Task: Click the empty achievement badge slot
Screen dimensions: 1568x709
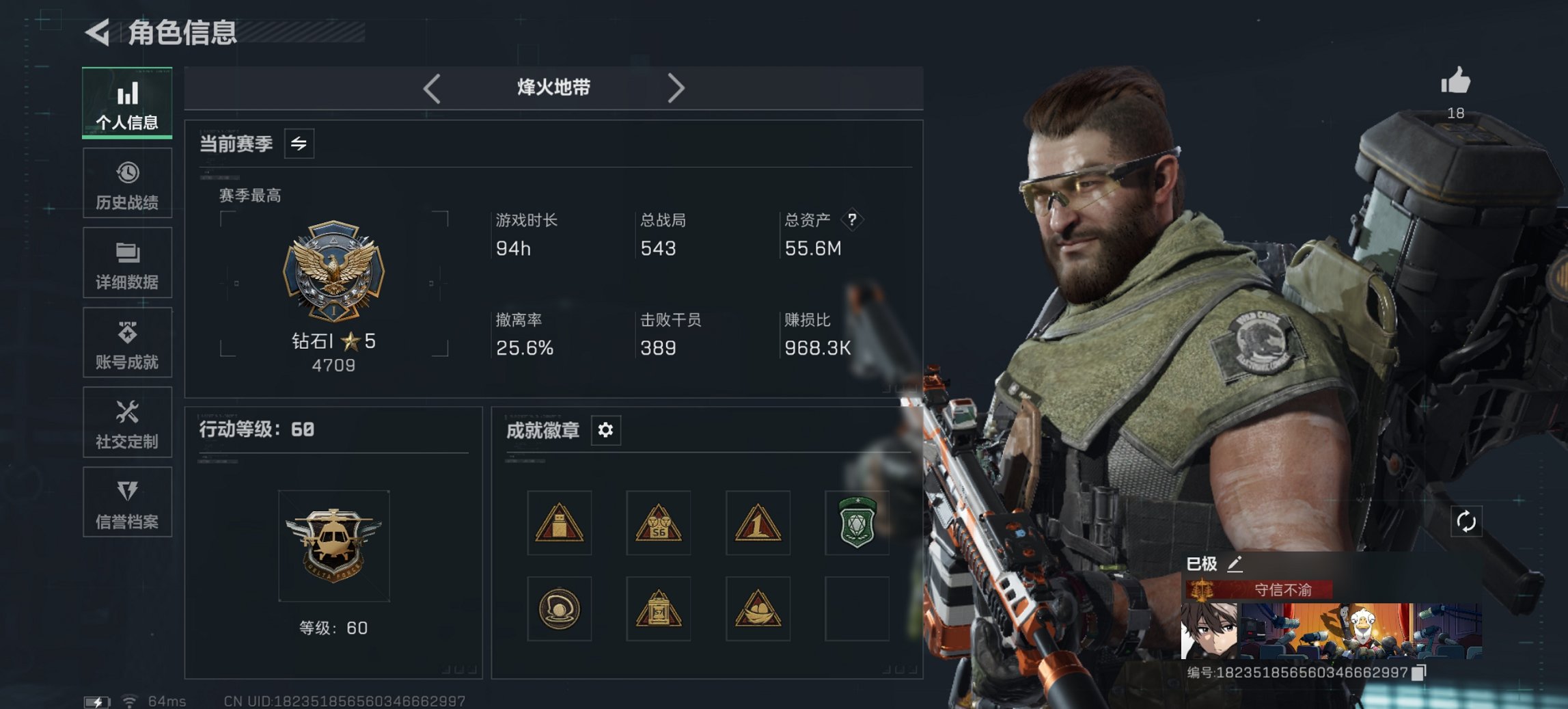Action: [x=857, y=608]
